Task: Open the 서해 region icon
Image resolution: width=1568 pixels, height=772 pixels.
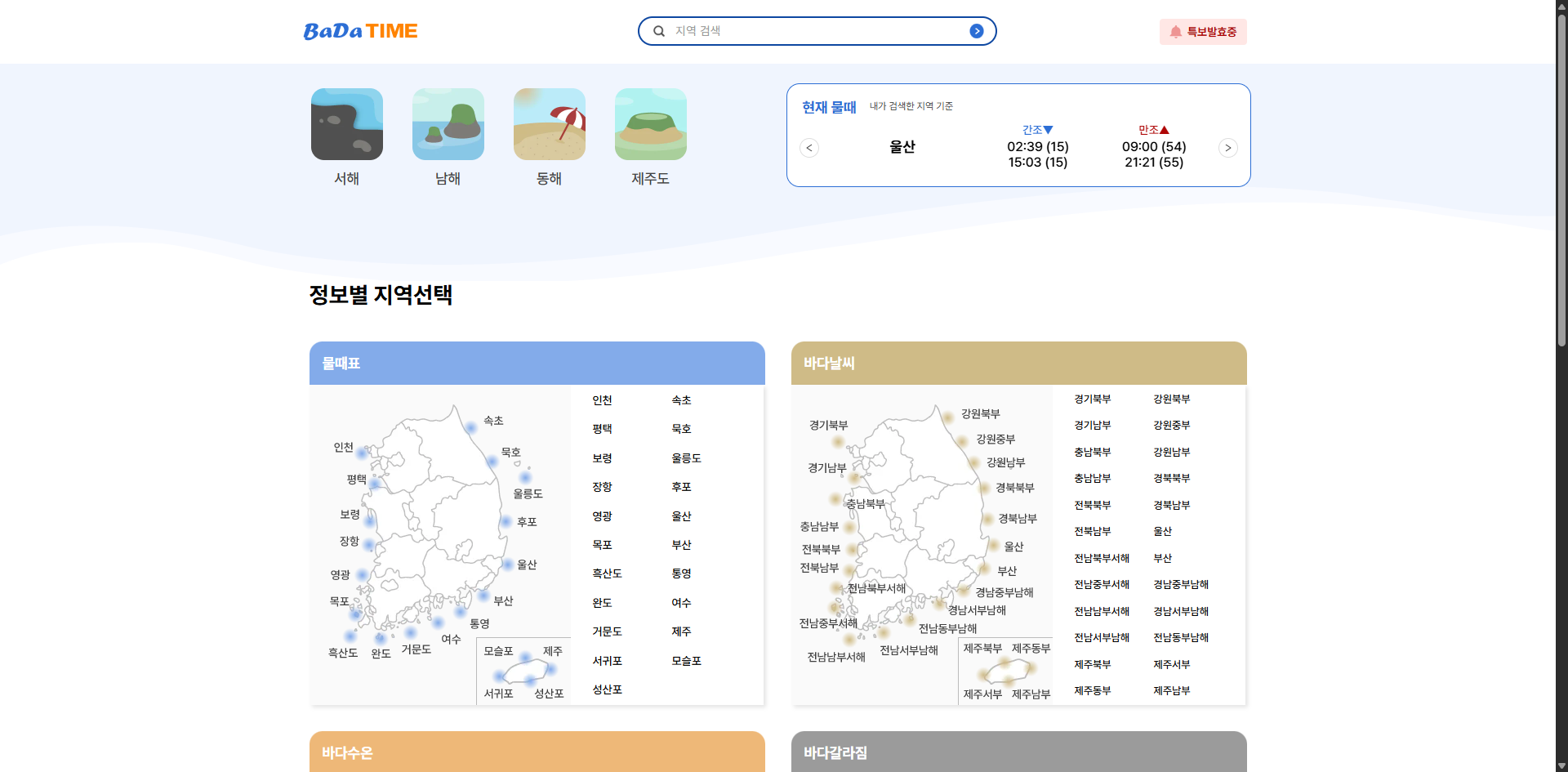Action: pos(346,124)
